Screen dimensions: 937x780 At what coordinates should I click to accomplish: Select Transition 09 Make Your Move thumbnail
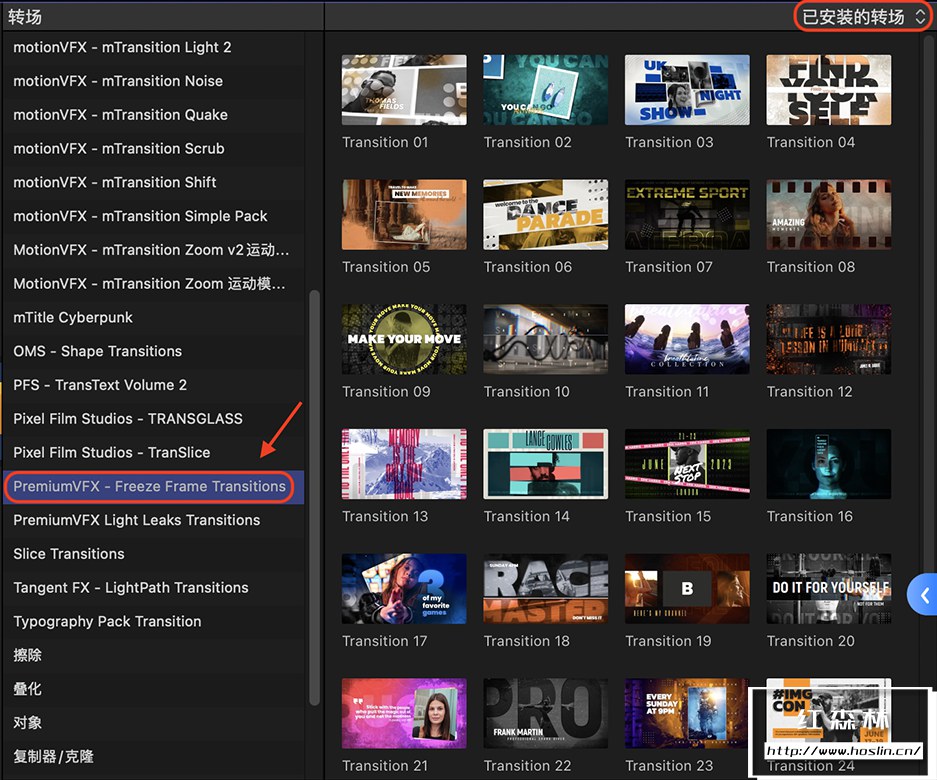(x=404, y=339)
